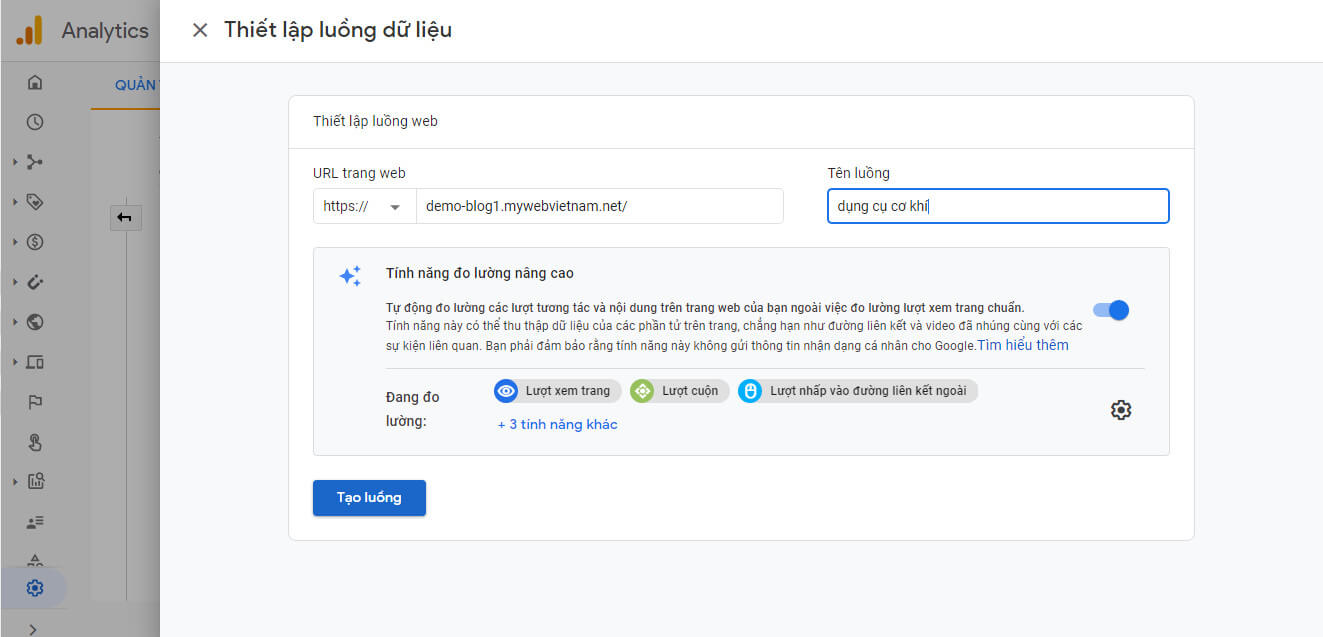Click the URL trang web input field
Image resolution: width=1323 pixels, height=637 pixels.
point(599,206)
